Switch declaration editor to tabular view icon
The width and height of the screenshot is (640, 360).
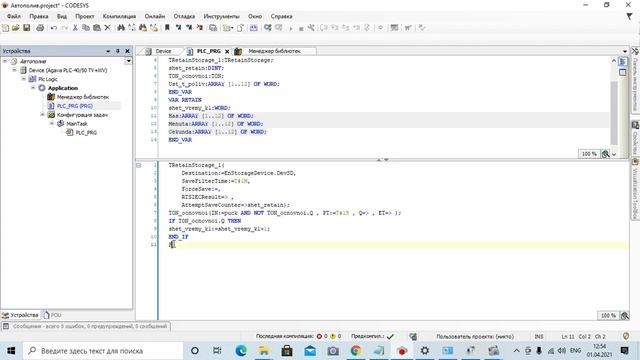pyautogui.click(x=622, y=72)
